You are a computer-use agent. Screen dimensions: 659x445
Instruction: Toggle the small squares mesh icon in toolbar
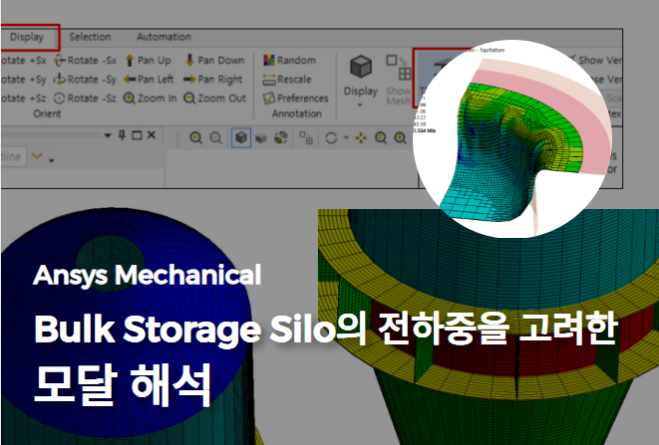point(306,138)
